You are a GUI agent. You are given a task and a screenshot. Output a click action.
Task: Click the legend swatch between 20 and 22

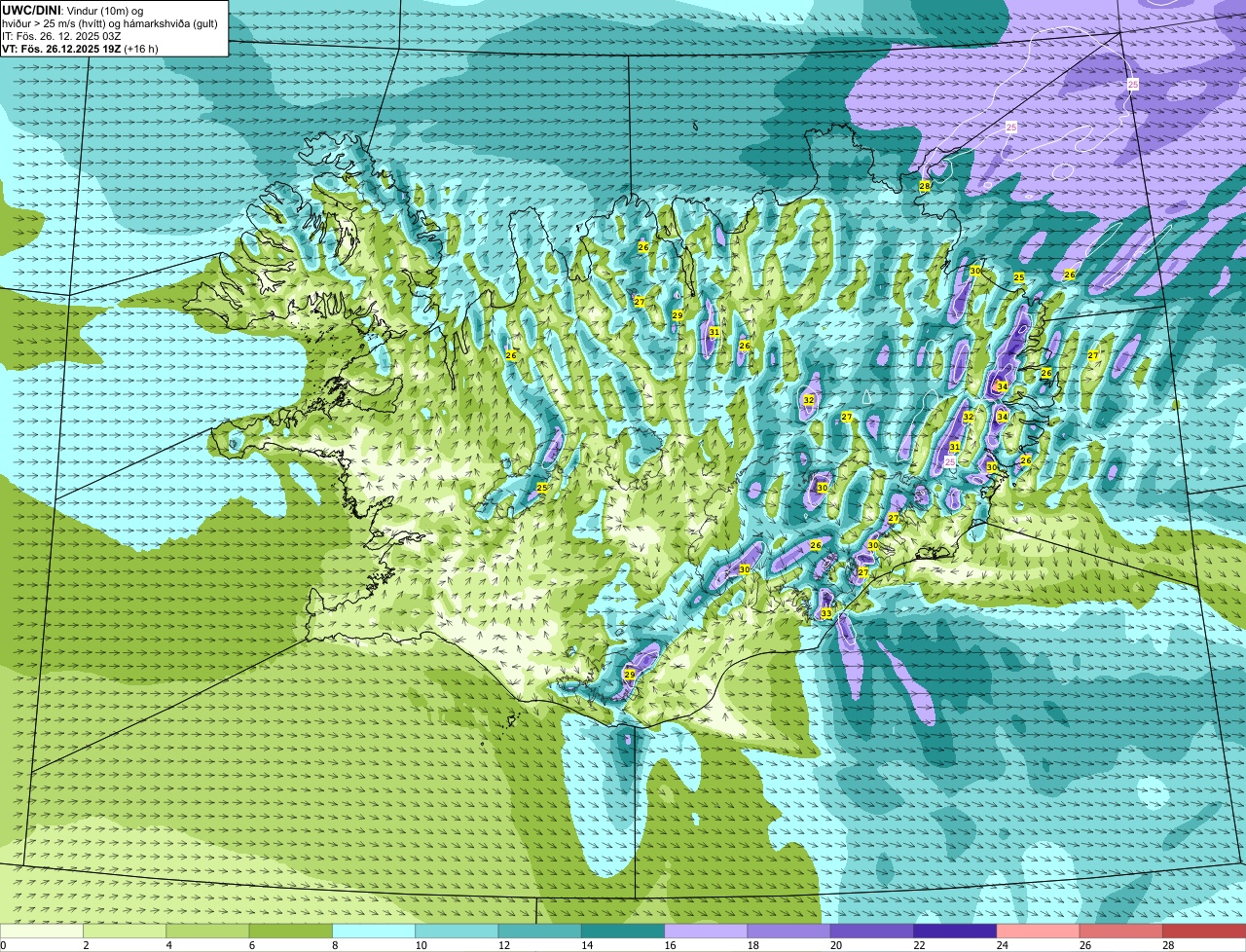point(872,932)
